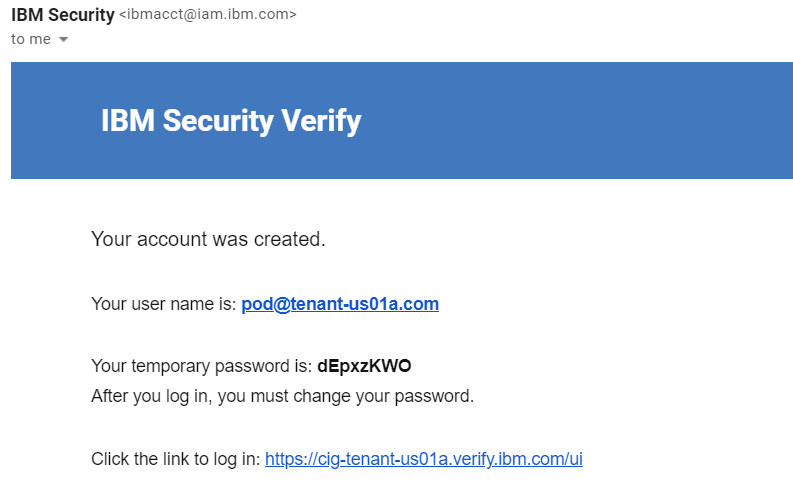Click the word "Security" in banner title
The image size is (793, 497).
pos(218,121)
